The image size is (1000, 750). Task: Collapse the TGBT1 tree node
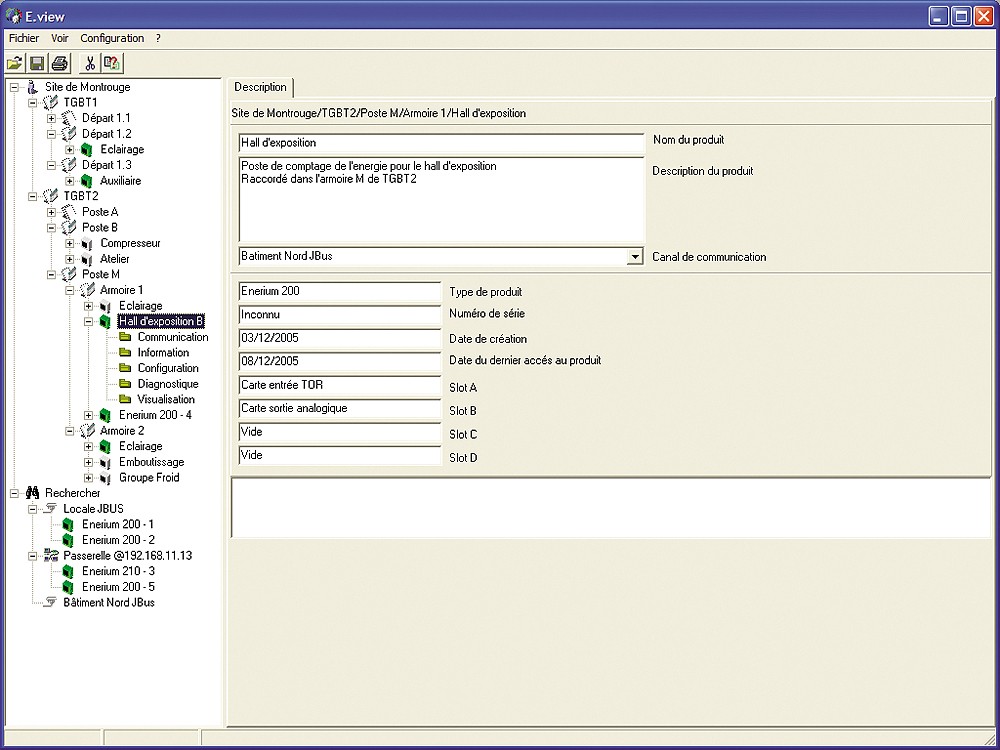point(33,103)
